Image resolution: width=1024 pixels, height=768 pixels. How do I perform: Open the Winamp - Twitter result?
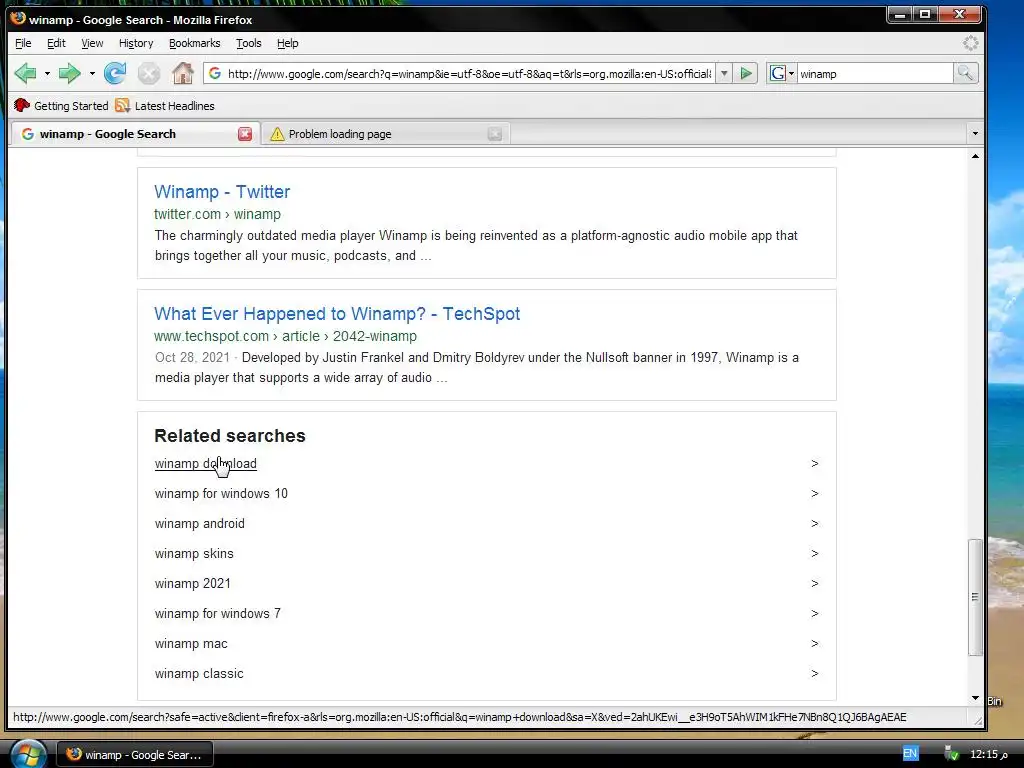(x=222, y=192)
